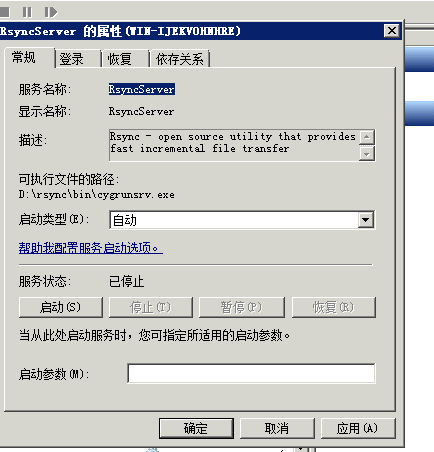Click the restart service toolbar icon
This screenshot has width=434, height=452.
click(51, 12)
